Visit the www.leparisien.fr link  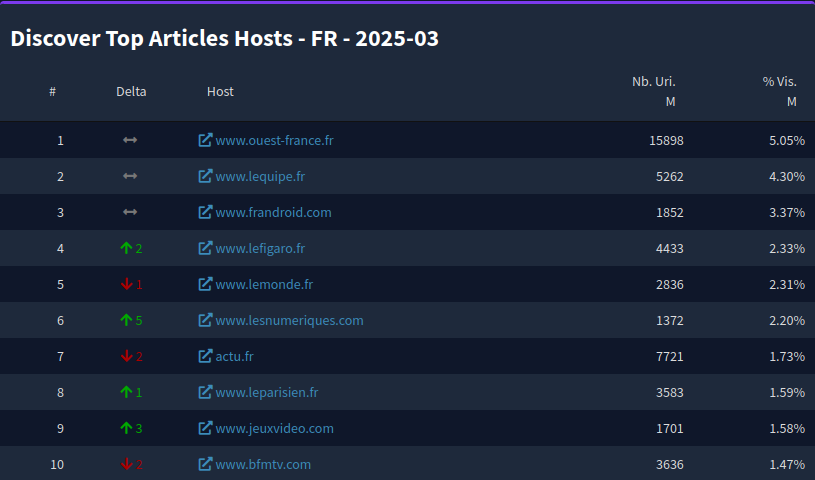[x=267, y=392]
